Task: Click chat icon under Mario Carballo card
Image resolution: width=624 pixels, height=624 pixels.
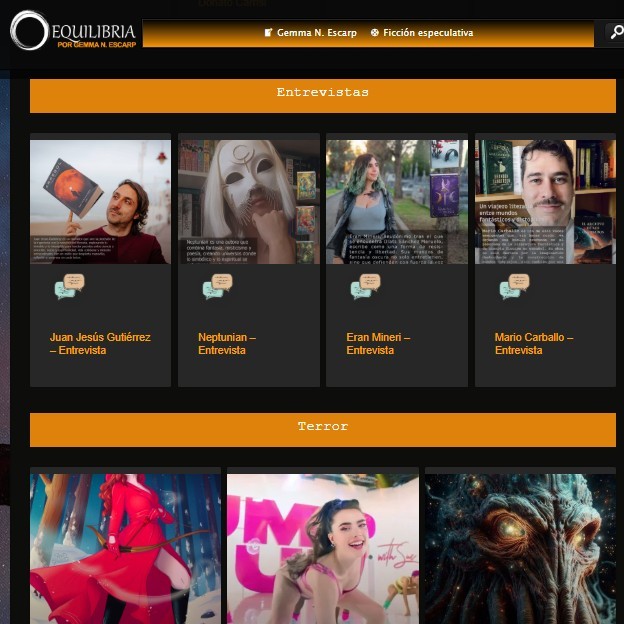Action: tap(514, 286)
